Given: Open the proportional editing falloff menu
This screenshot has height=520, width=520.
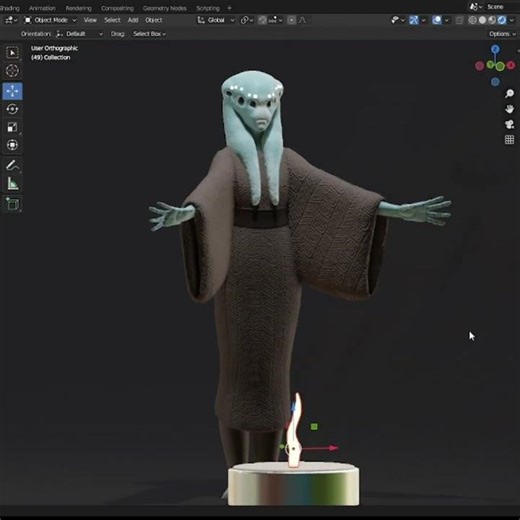Looking at the screenshot, I should pos(303,20).
